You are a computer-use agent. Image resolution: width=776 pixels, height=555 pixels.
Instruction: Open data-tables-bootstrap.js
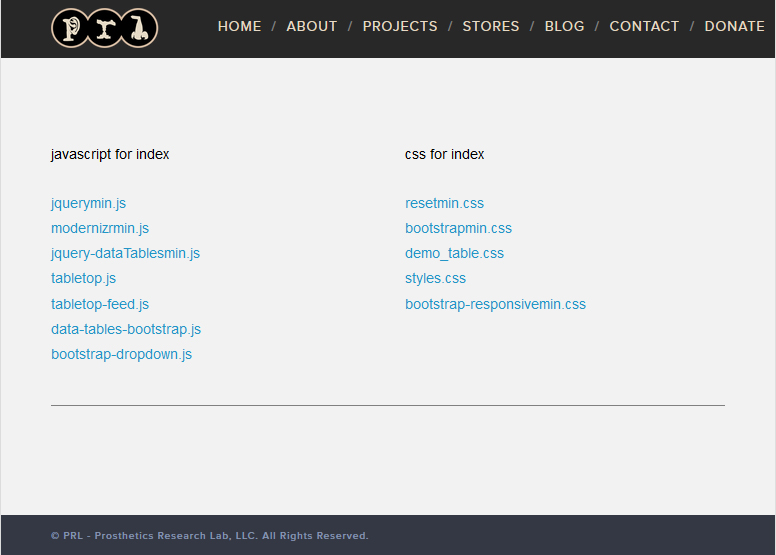(x=126, y=329)
